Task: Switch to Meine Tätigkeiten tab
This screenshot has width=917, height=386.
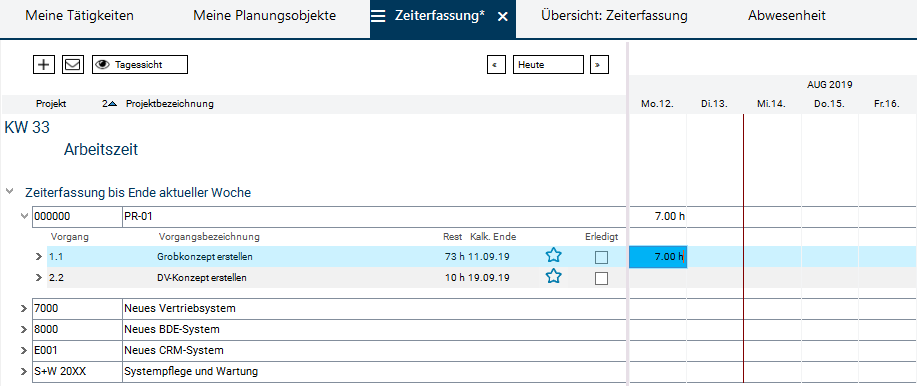Action: click(x=80, y=16)
